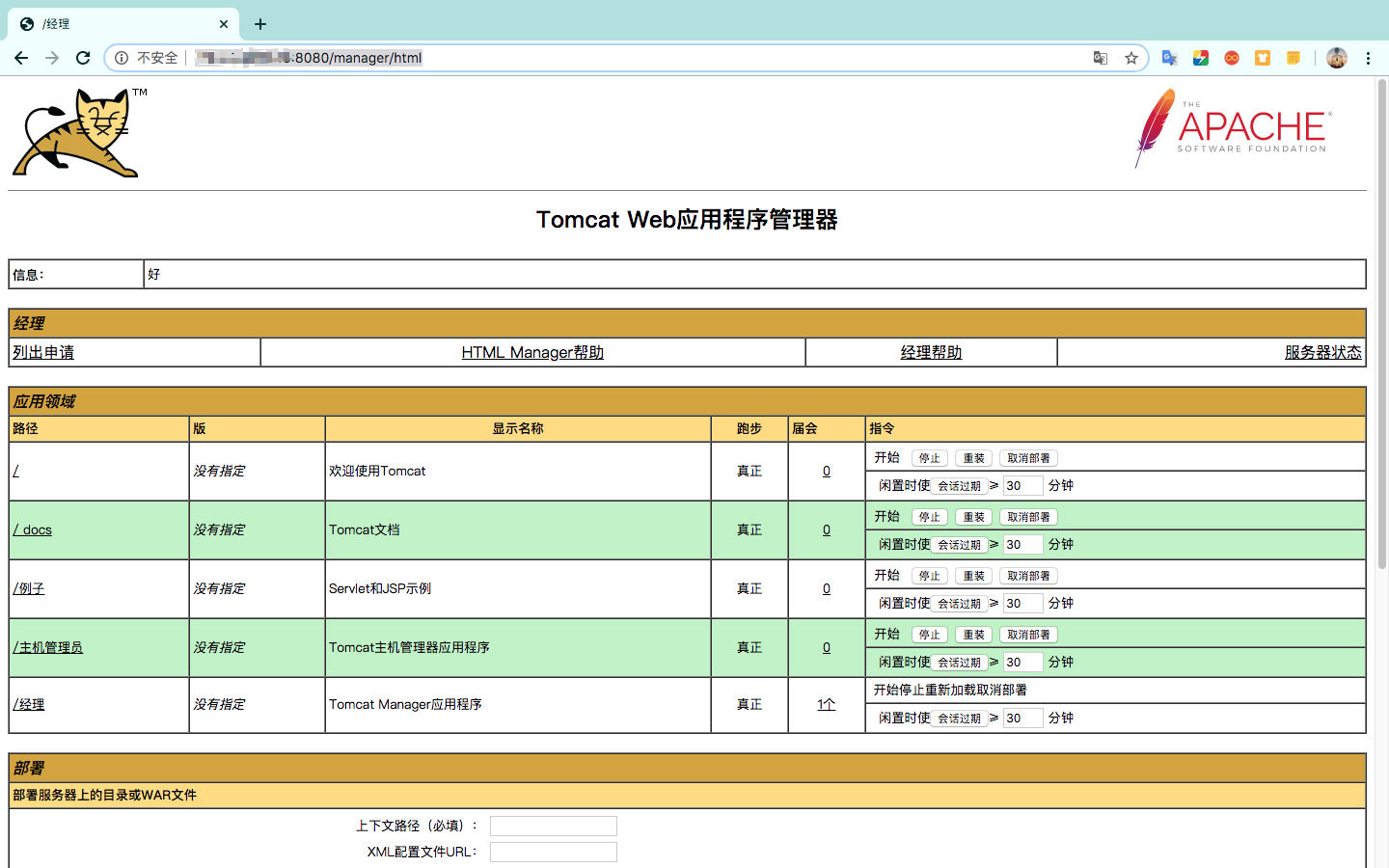
Task: Expire sessions for Tomcat主机管理器应用程序
Action: coord(959,663)
